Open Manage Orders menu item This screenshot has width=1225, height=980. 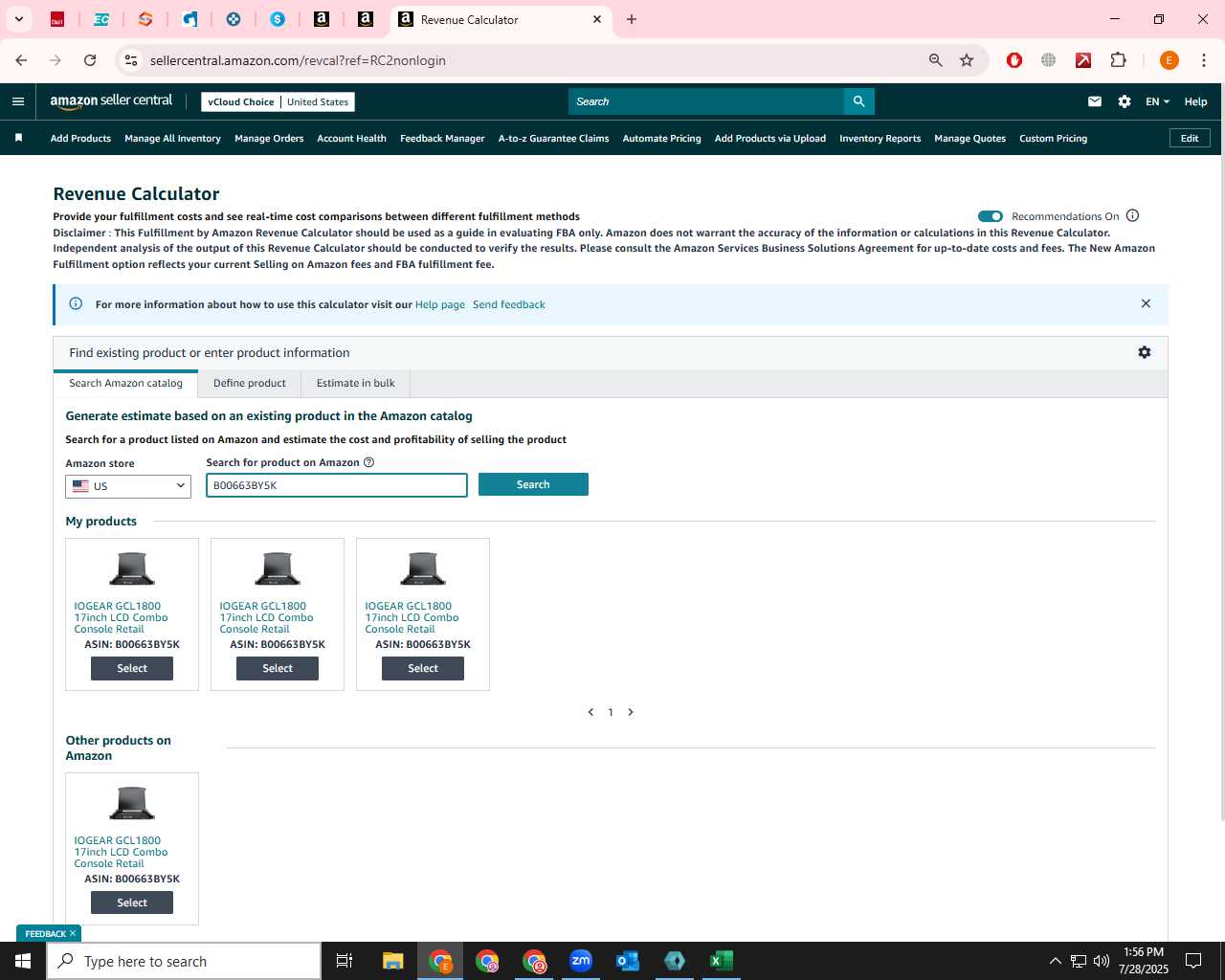click(269, 138)
